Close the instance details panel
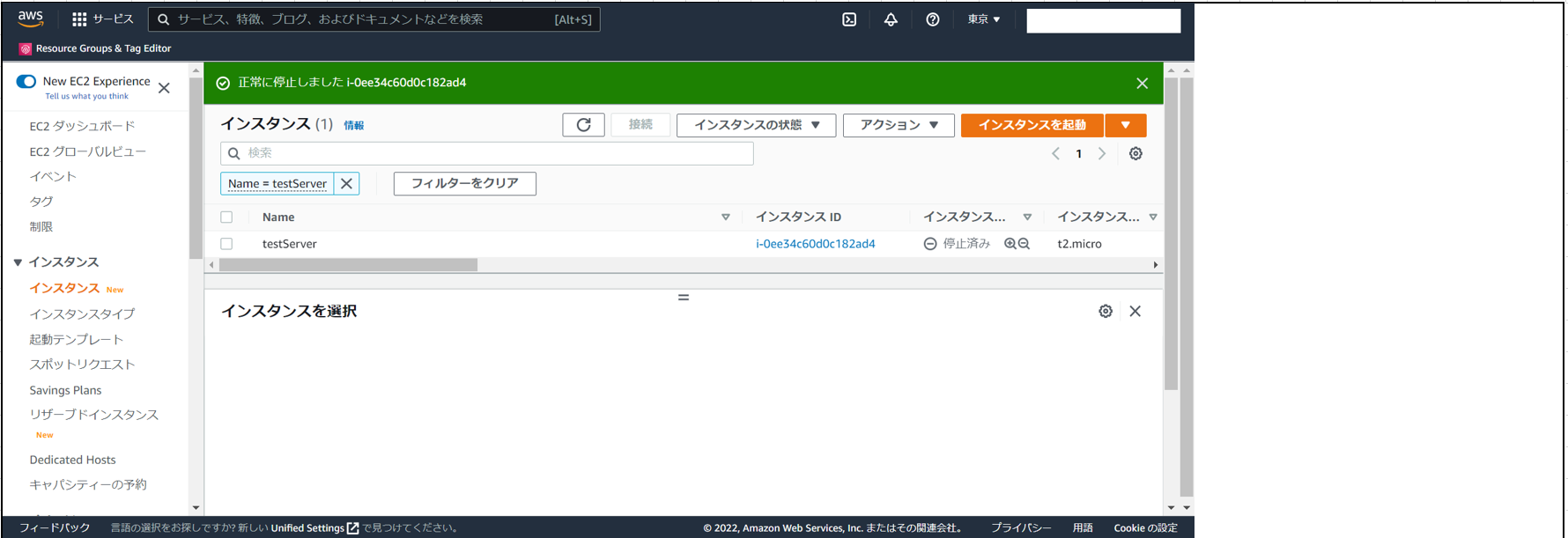Image resolution: width=1568 pixels, height=538 pixels. tap(1135, 311)
